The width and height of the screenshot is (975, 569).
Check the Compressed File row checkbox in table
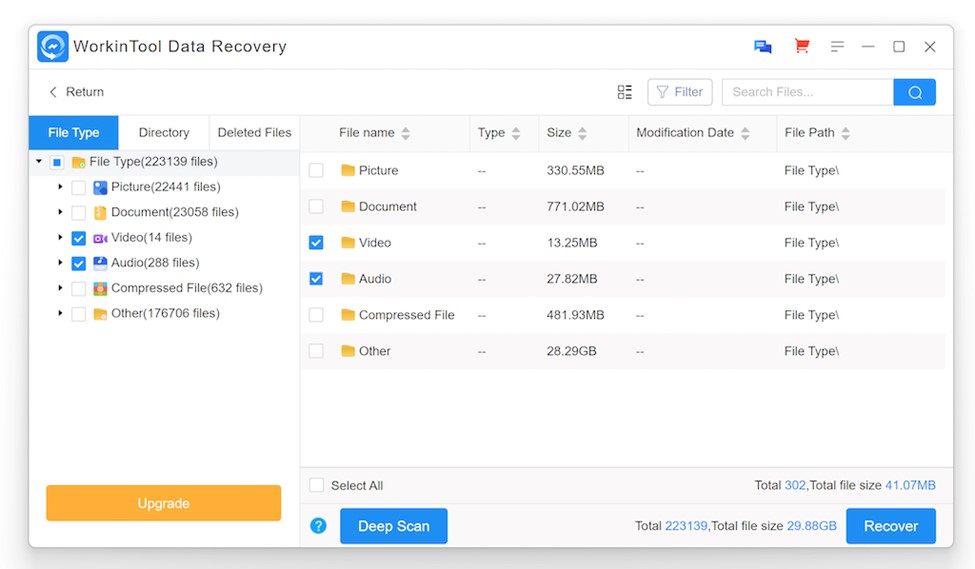pyautogui.click(x=316, y=315)
